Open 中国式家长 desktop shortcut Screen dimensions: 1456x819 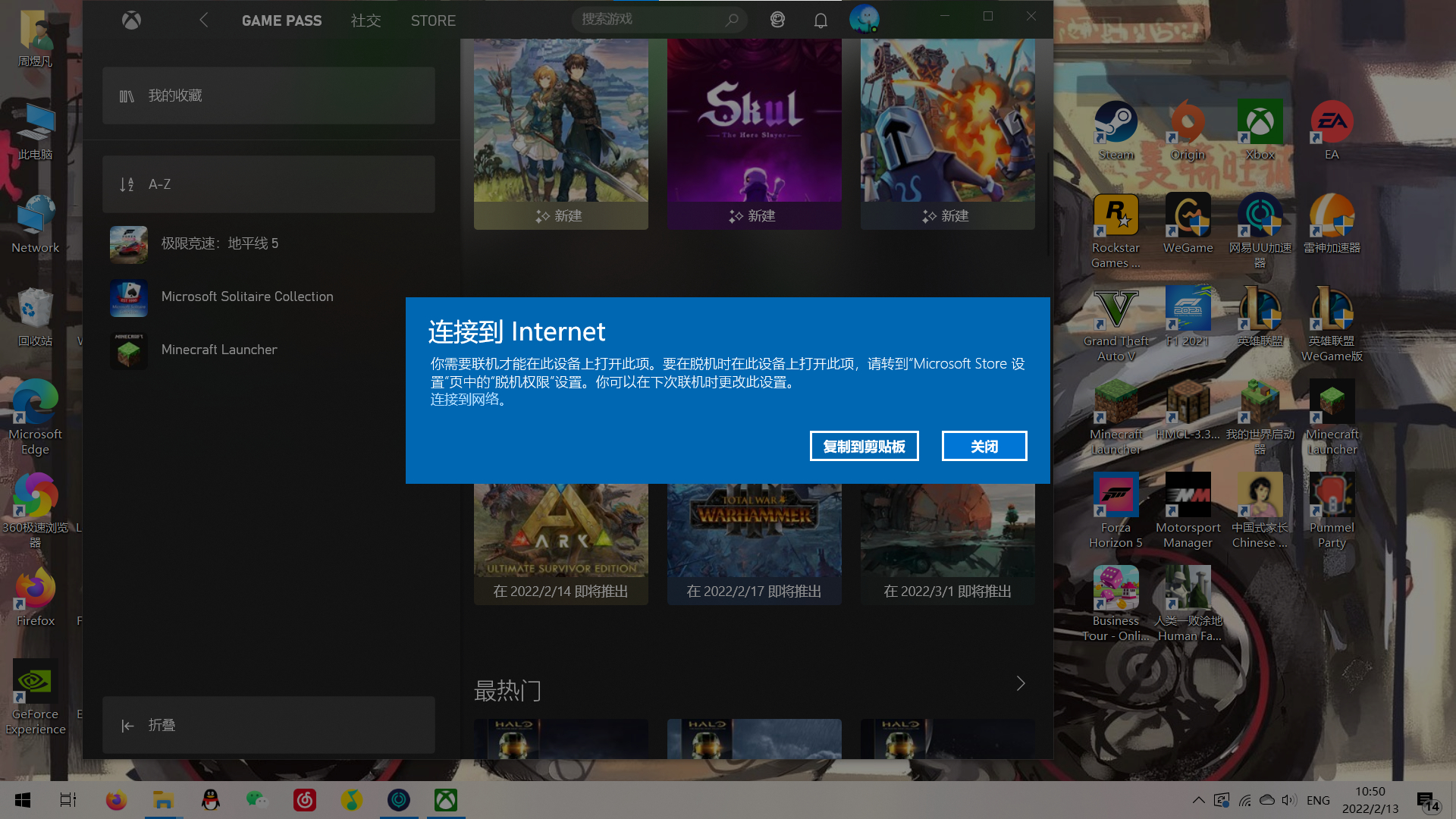(1260, 511)
